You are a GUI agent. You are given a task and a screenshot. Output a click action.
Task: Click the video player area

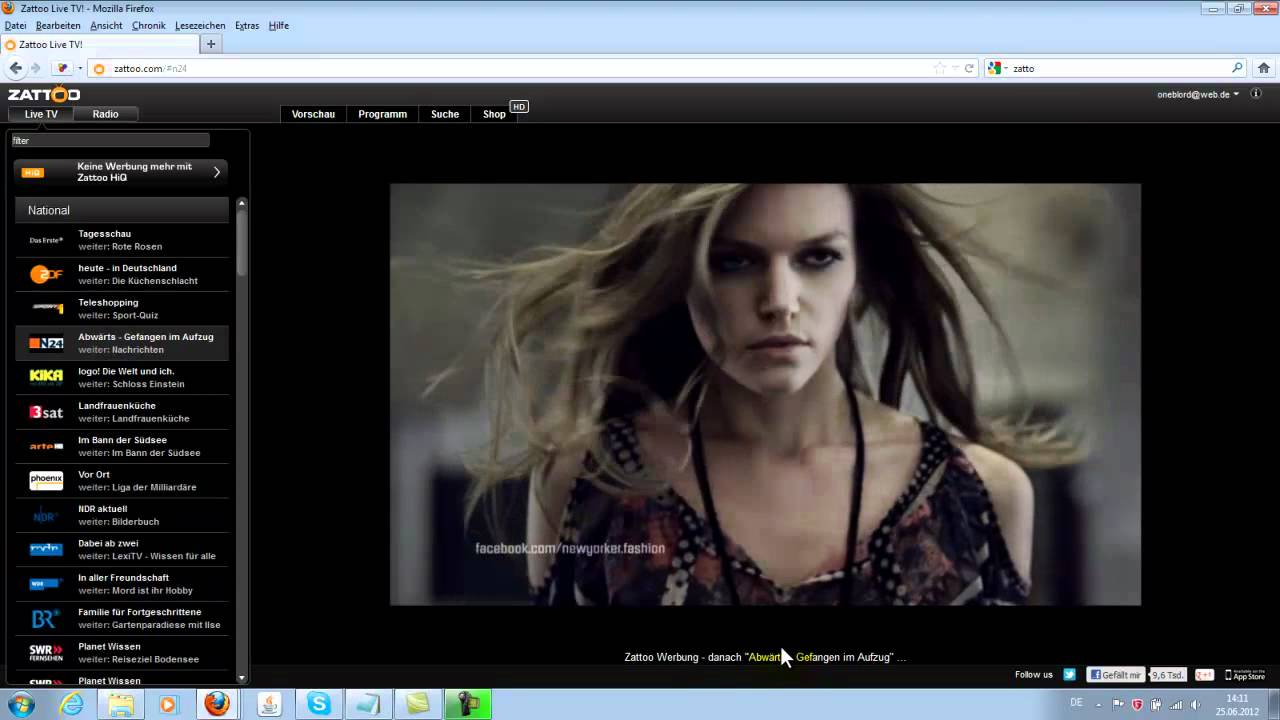(765, 394)
